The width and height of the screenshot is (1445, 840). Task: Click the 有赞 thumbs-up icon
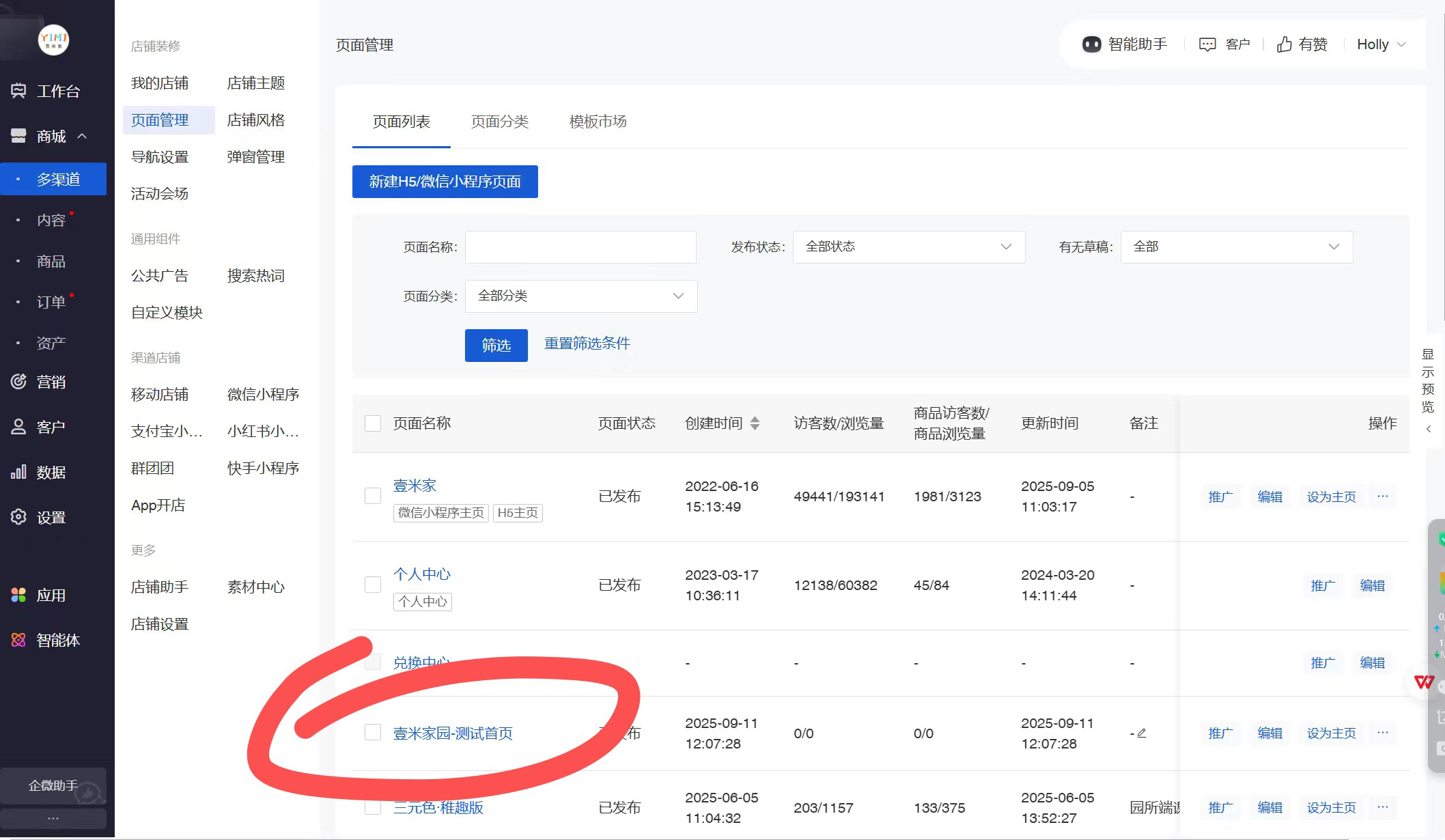pyautogui.click(x=1285, y=44)
